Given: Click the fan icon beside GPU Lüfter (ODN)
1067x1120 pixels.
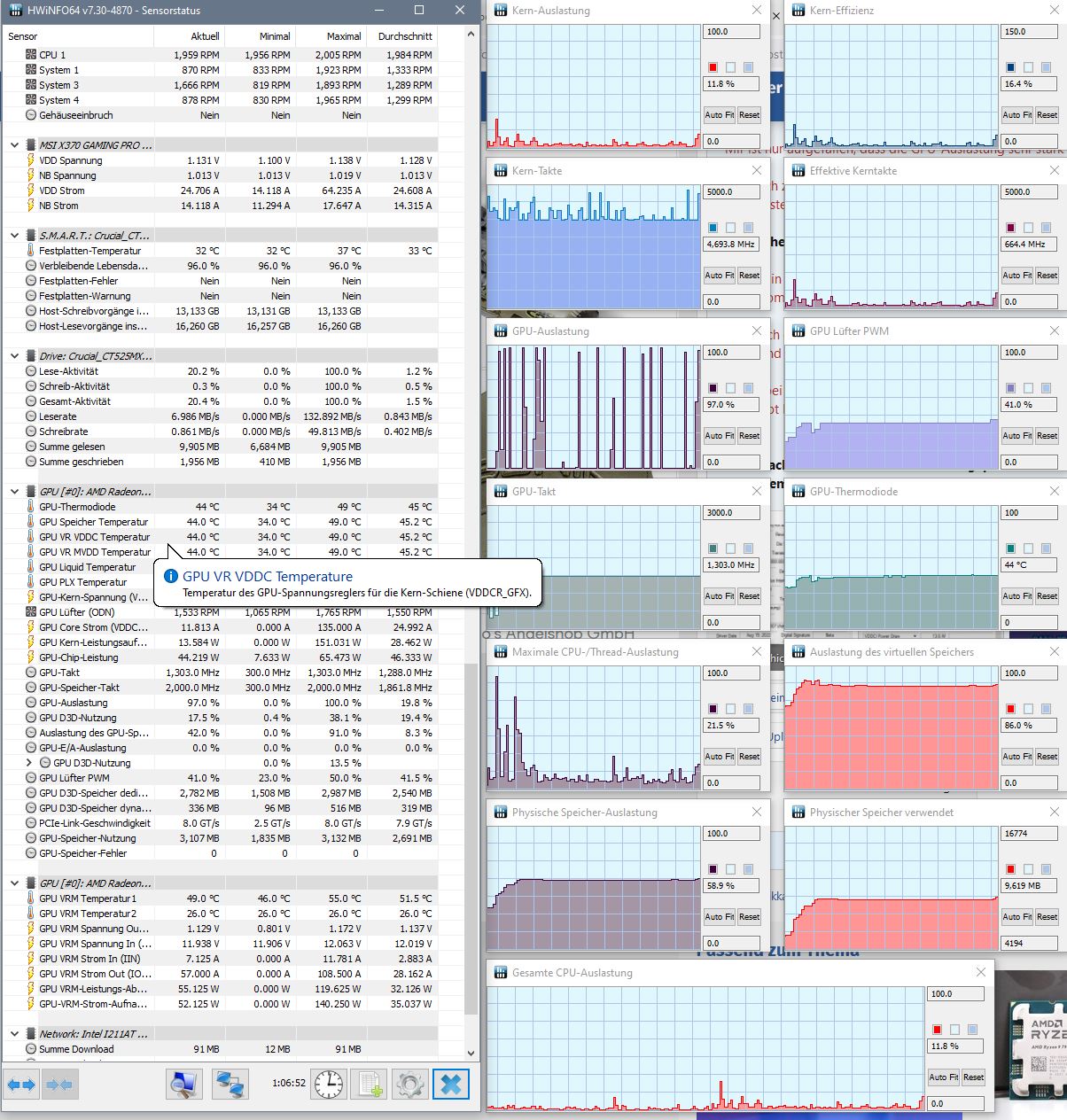Looking at the screenshot, I should (x=31, y=612).
